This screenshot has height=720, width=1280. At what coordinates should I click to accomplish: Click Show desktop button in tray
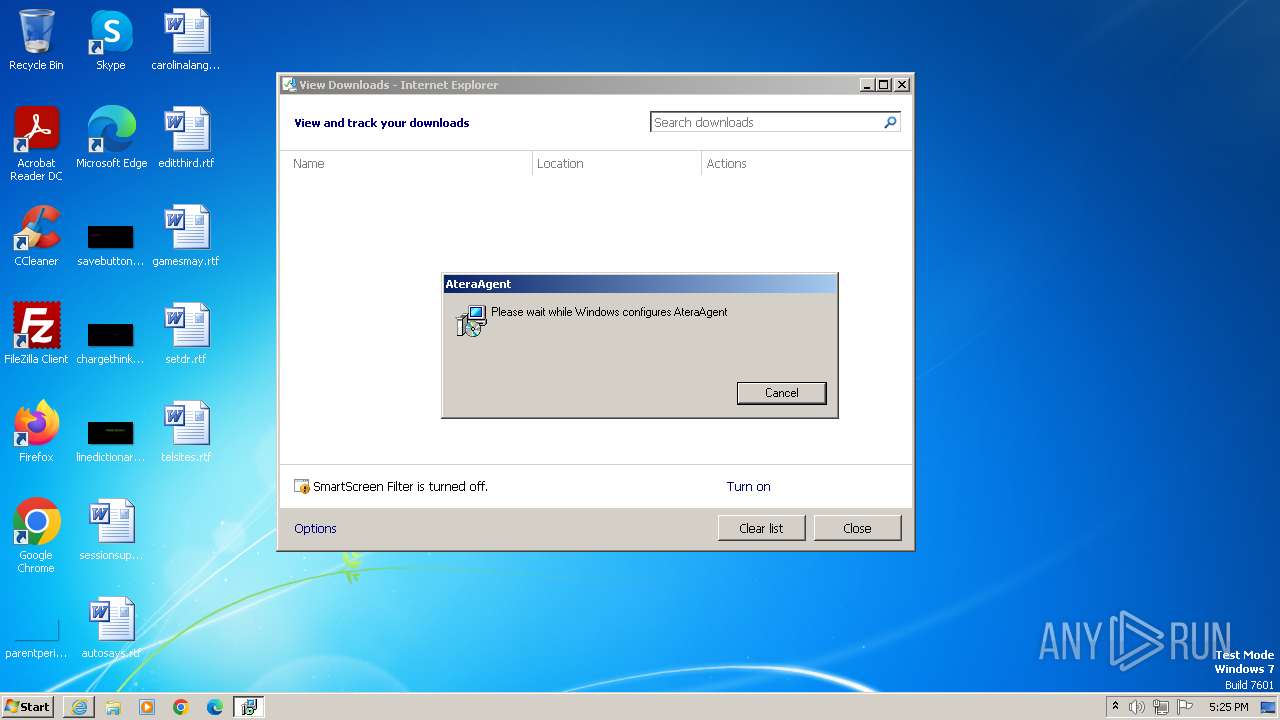pos(1268,707)
